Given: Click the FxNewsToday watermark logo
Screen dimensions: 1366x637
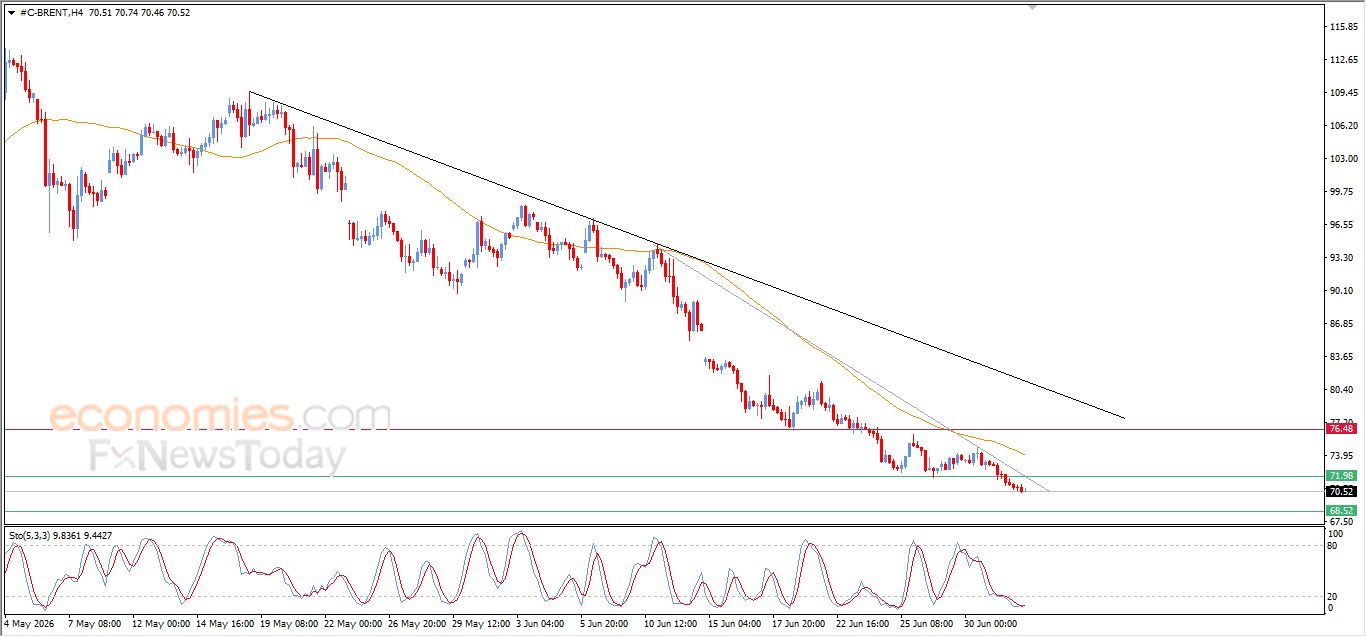Looking at the screenshot, I should tap(218, 456).
